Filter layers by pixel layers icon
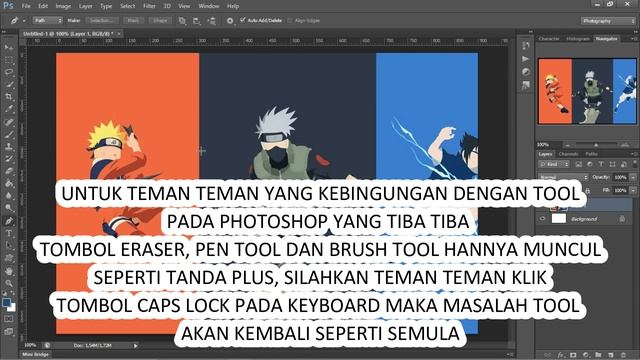 point(578,164)
